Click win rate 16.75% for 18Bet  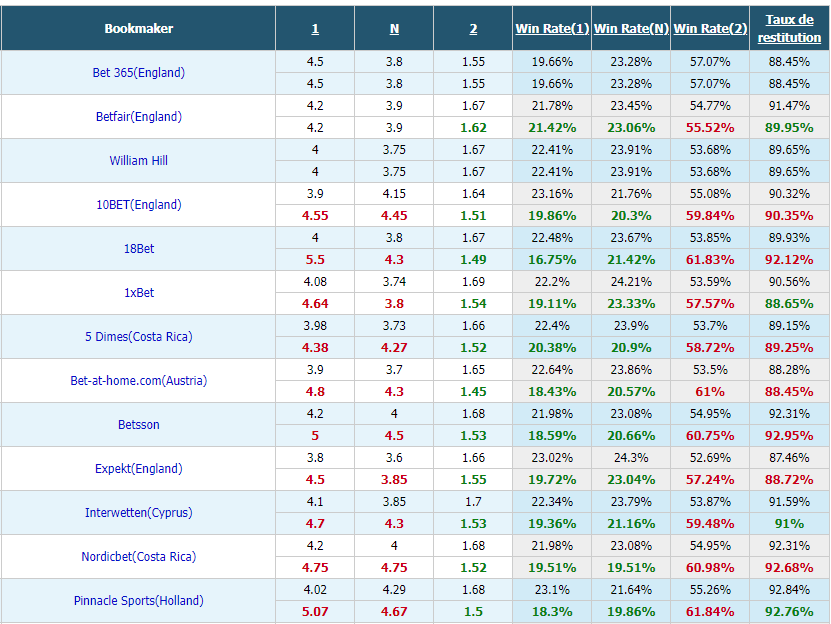pyautogui.click(x=552, y=260)
